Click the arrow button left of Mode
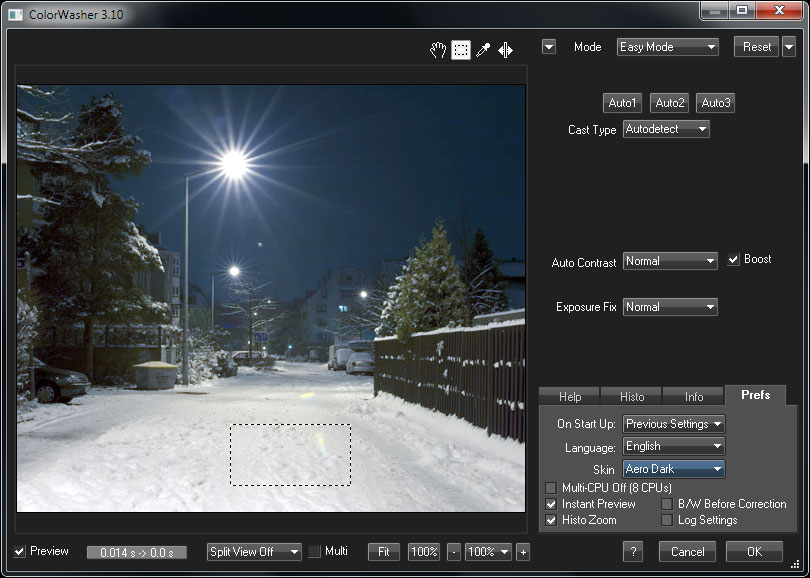This screenshot has width=810, height=578. pyautogui.click(x=549, y=47)
